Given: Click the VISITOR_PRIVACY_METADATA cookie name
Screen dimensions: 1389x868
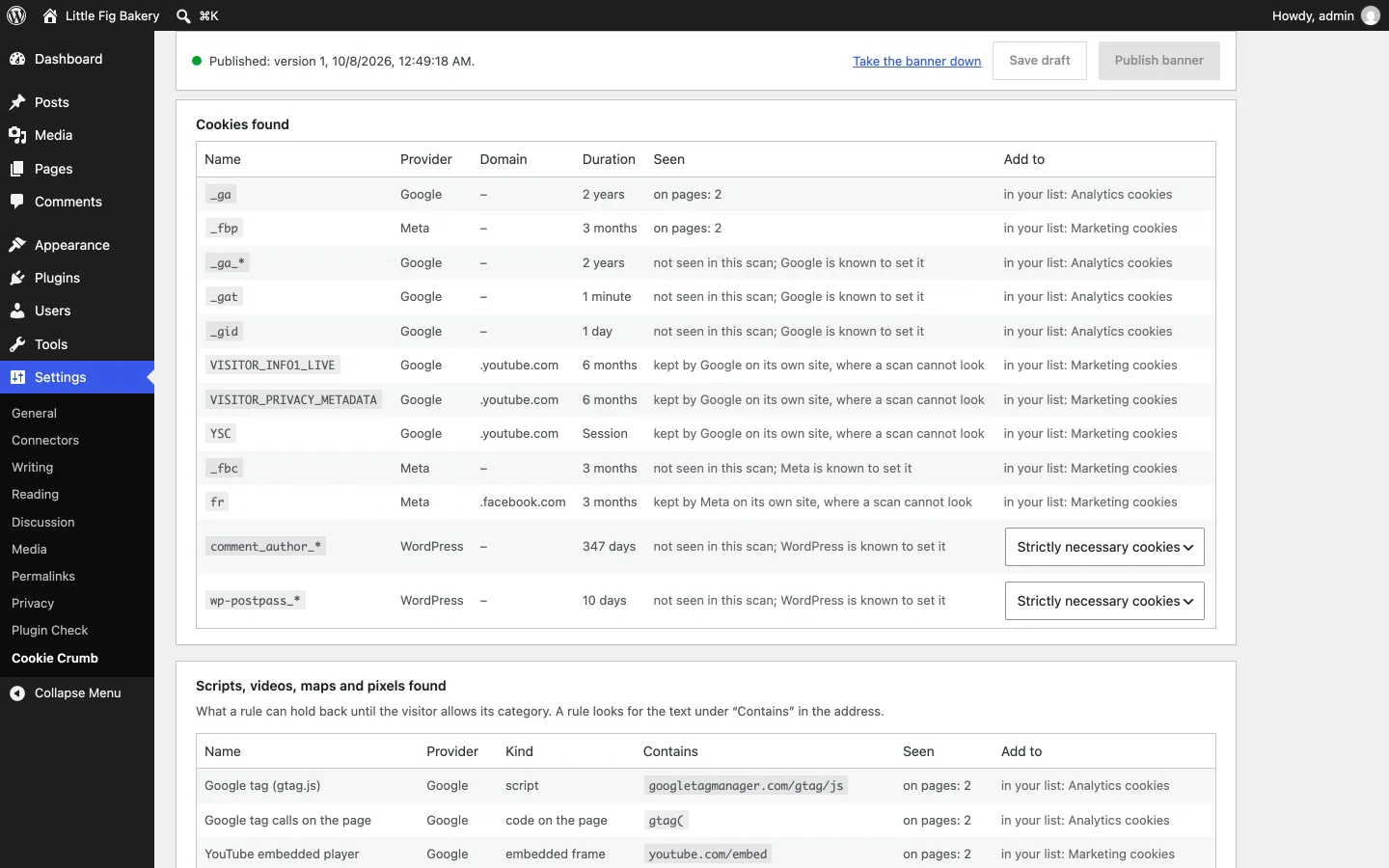Looking at the screenshot, I should coord(293,399).
